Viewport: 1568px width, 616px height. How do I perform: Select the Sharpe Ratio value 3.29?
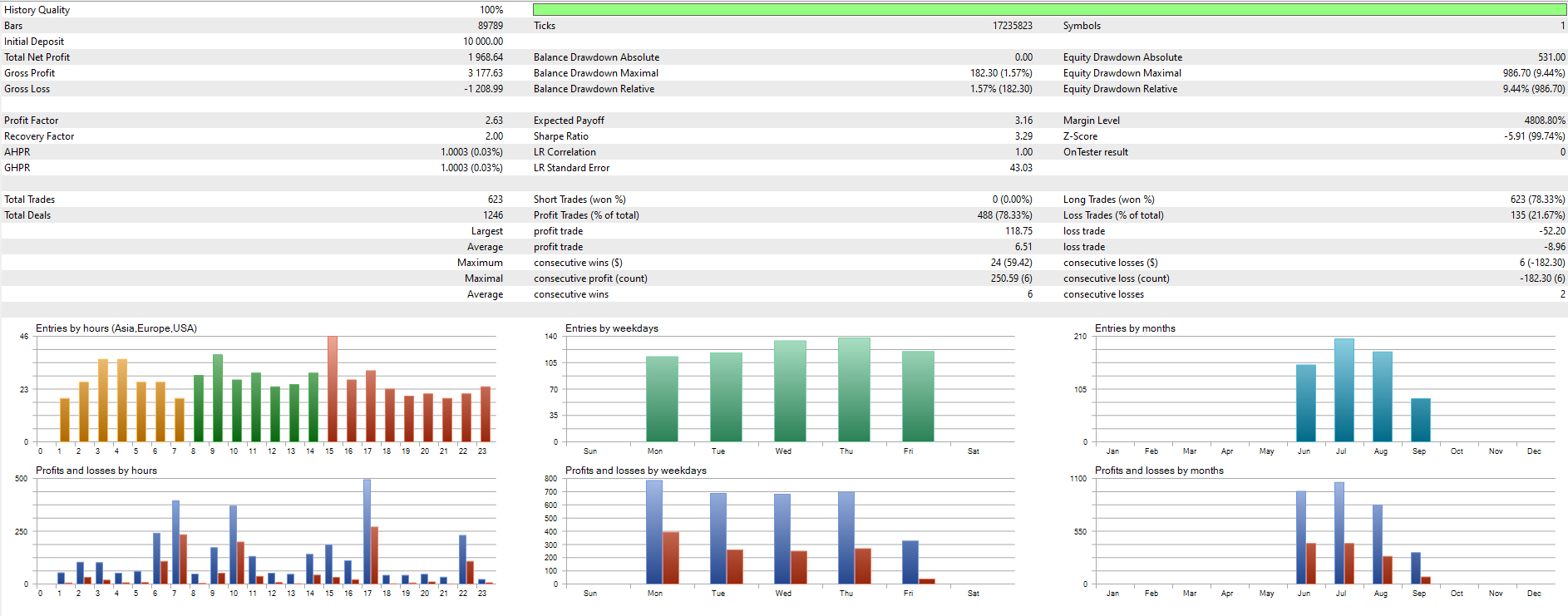pos(1023,136)
